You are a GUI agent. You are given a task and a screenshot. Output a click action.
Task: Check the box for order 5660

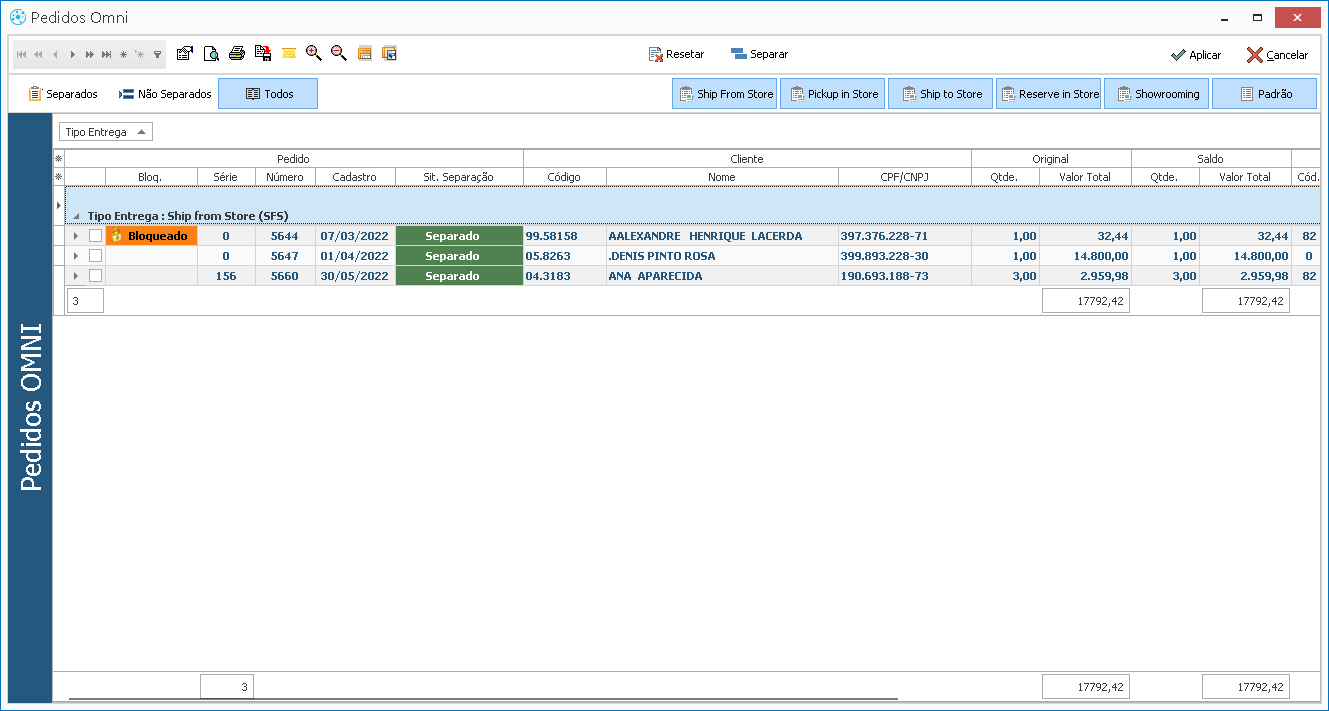pos(95,276)
